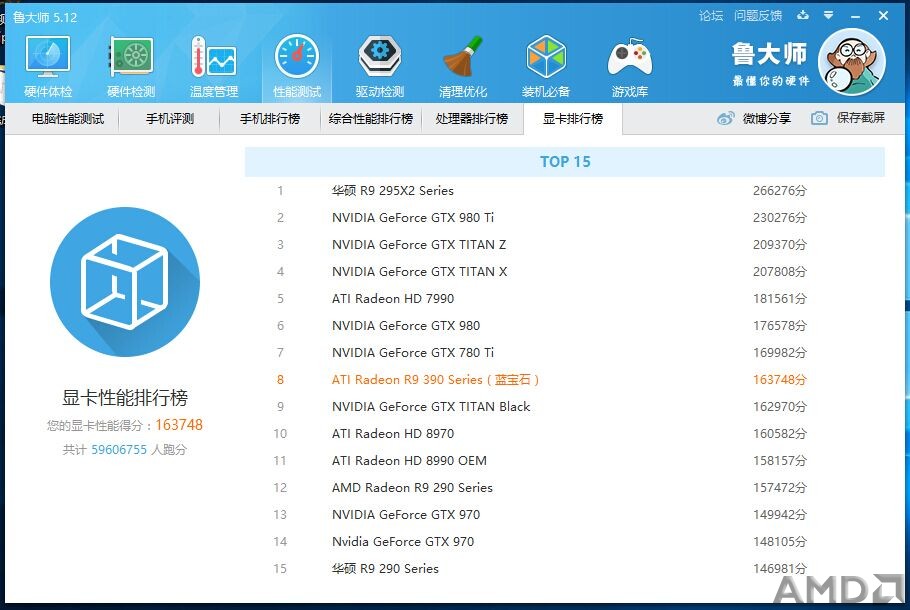Open the 硬件检测 hardware detection icon
This screenshot has height=610, width=910.
pyautogui.click(x=131, y=66)
